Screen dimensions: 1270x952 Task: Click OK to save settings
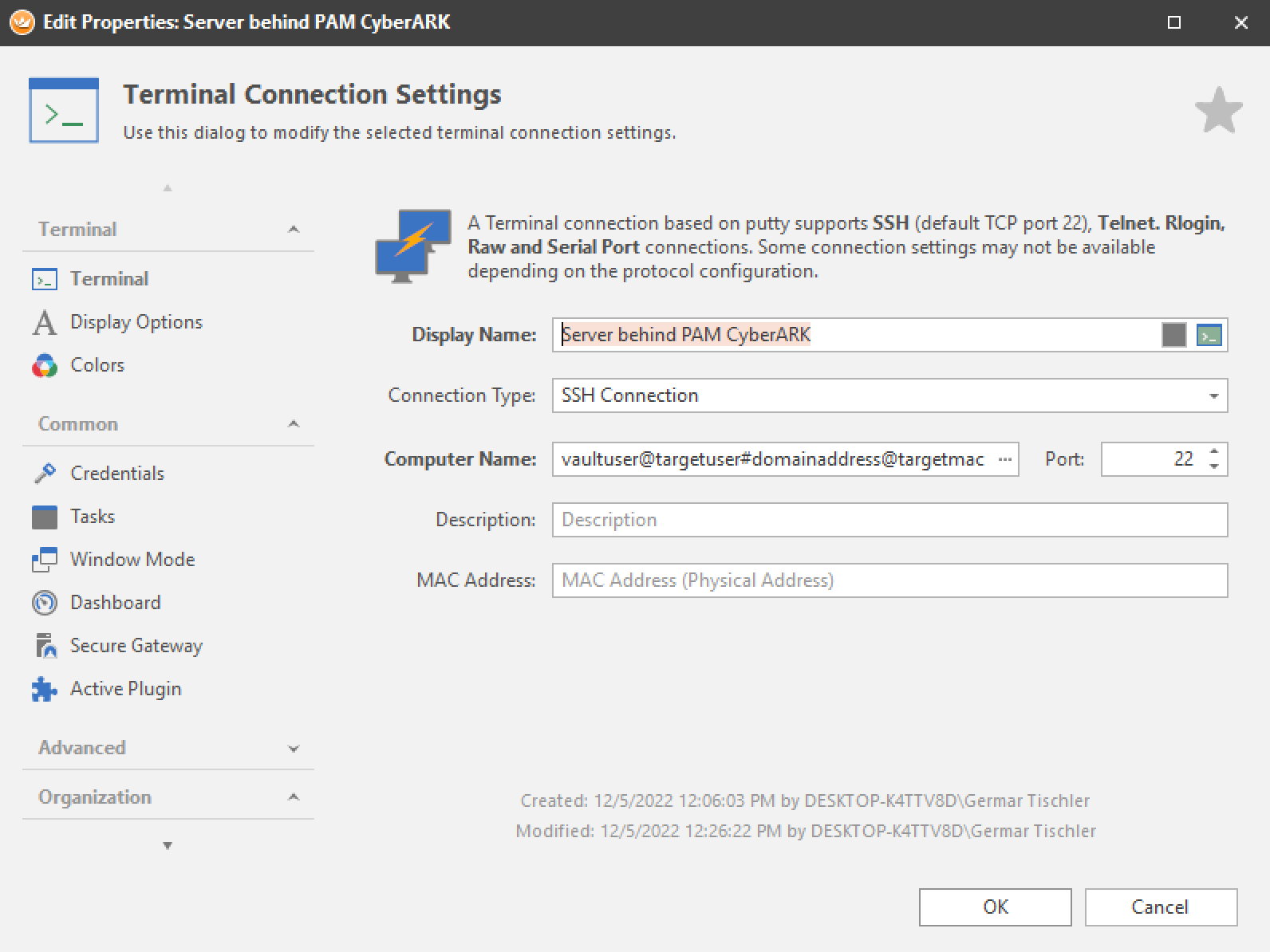[995, 907]
